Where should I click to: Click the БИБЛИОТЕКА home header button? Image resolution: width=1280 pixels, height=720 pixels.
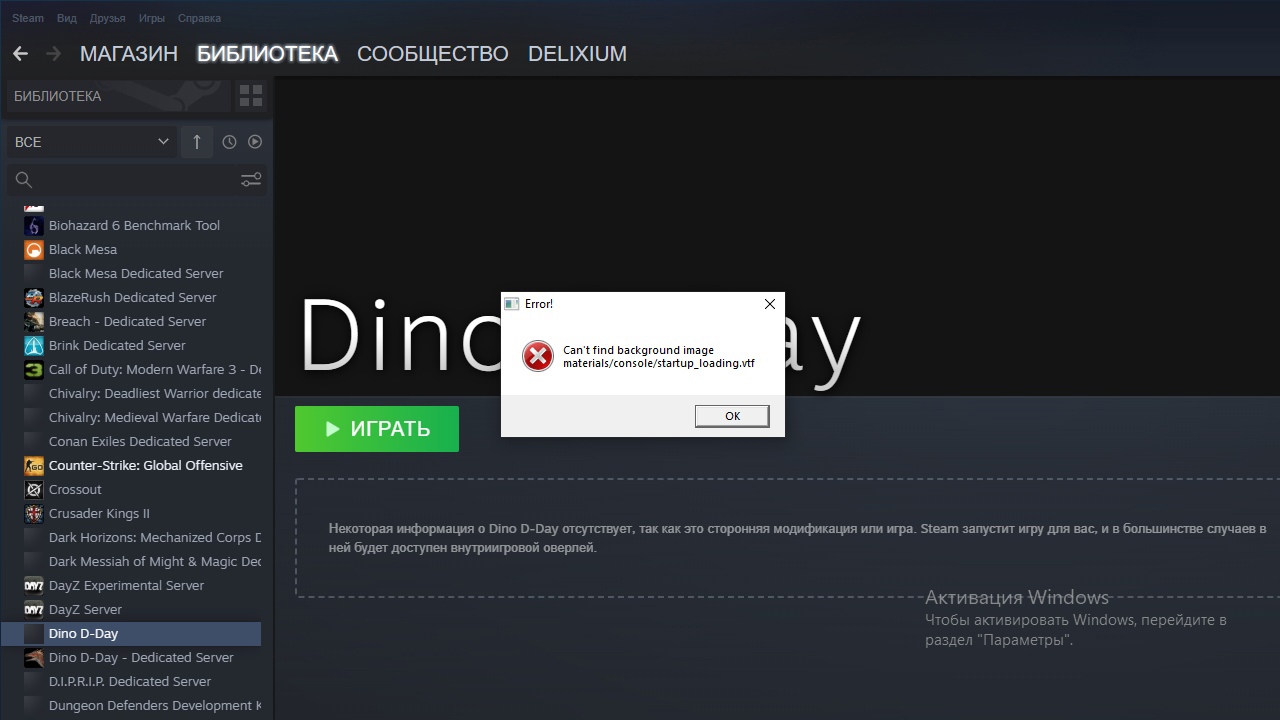pyautogui.click(x=118, y=97)
